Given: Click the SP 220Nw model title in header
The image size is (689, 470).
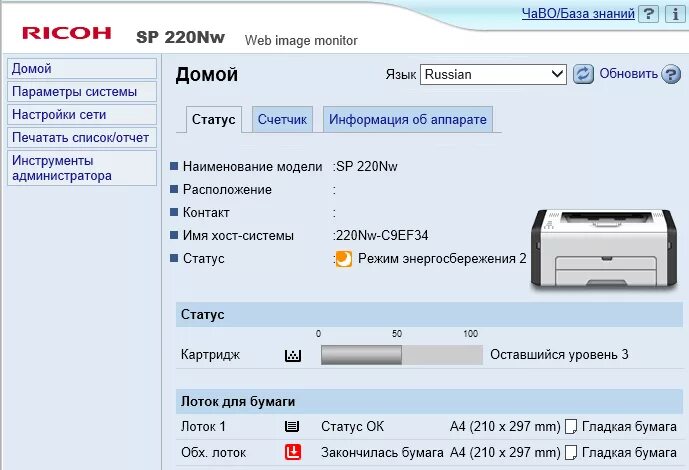Looking at the screenshot, I should pos(180,37).
